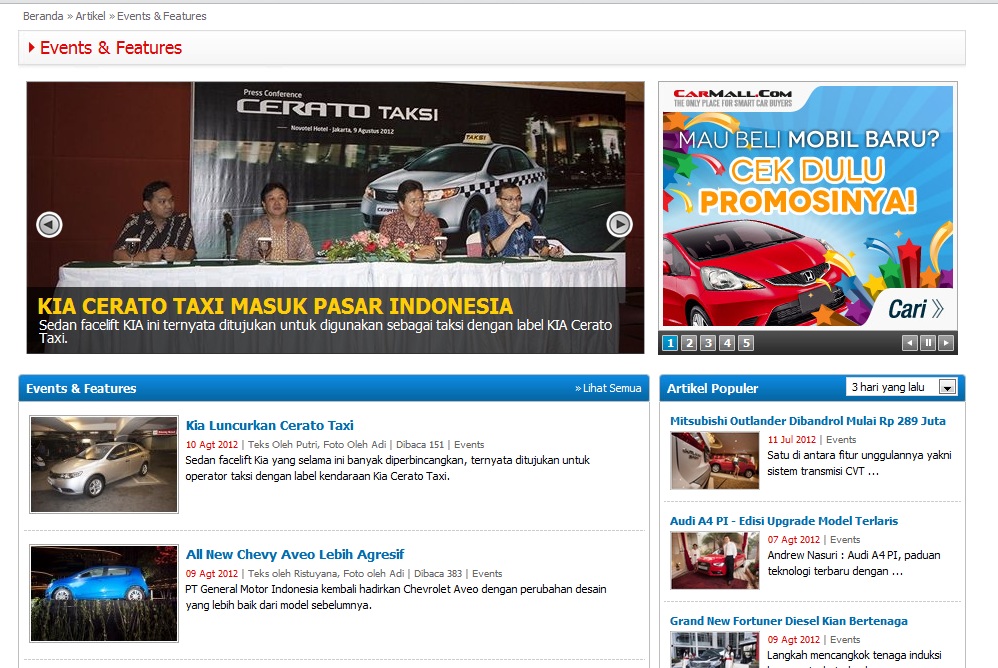Jump to banner slide number 4

coord(727,343)
